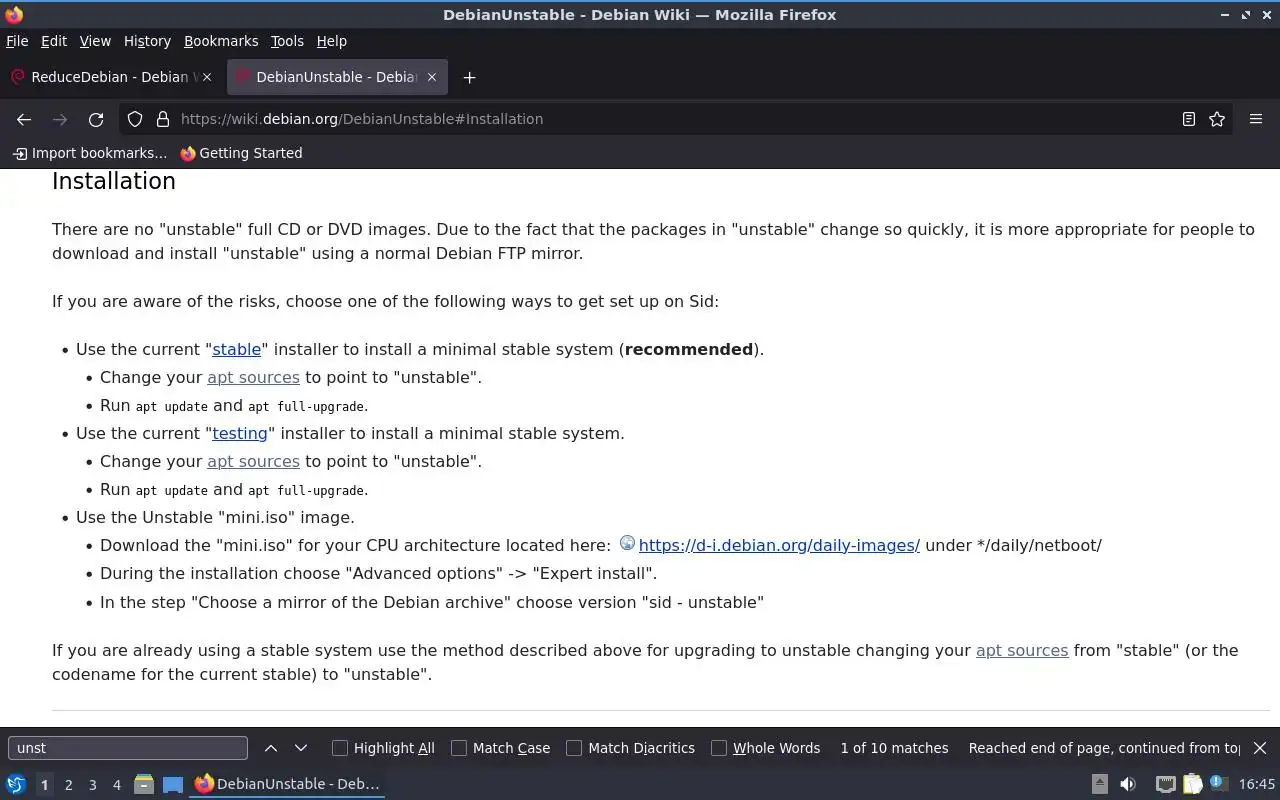Go back to the previous page
Viewport: 1280px width, 800px height.
24,119
